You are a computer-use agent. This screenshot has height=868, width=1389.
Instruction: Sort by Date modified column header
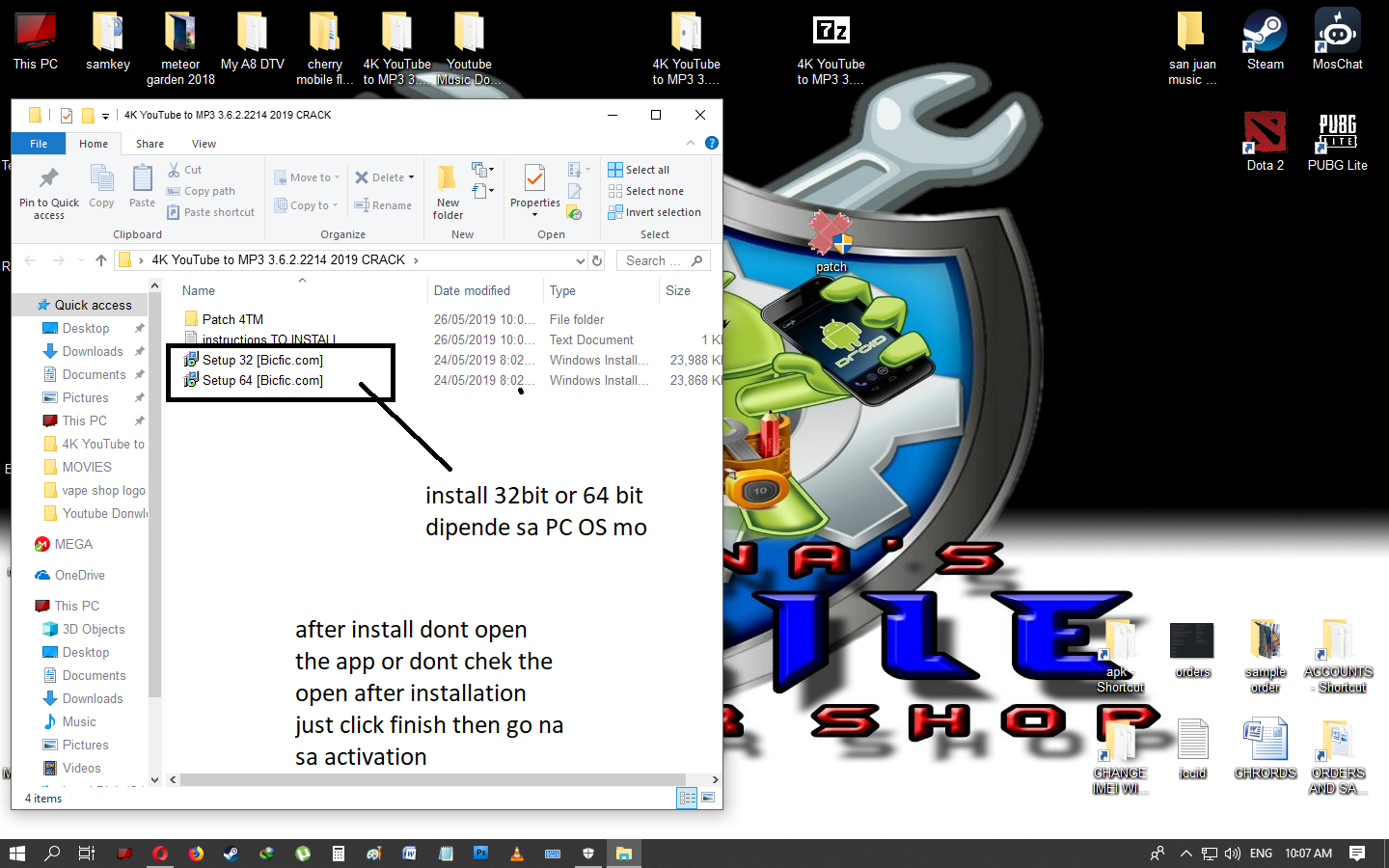tap(473, 290)
